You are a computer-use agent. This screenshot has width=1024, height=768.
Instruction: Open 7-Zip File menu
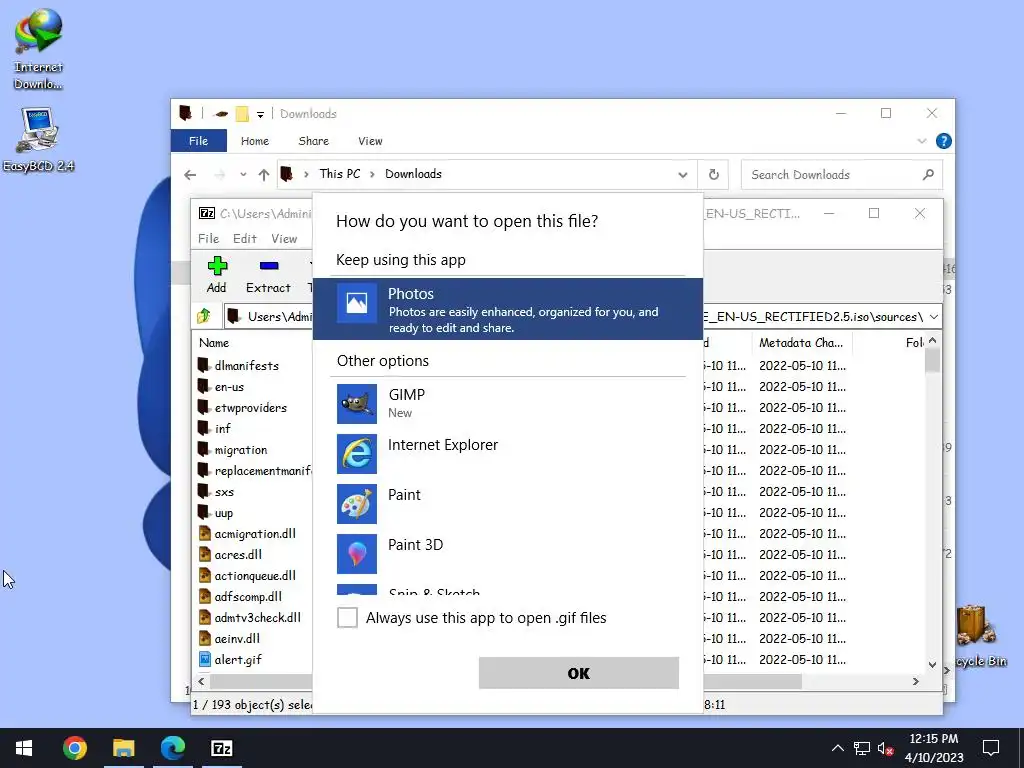(x=208, y=238)
